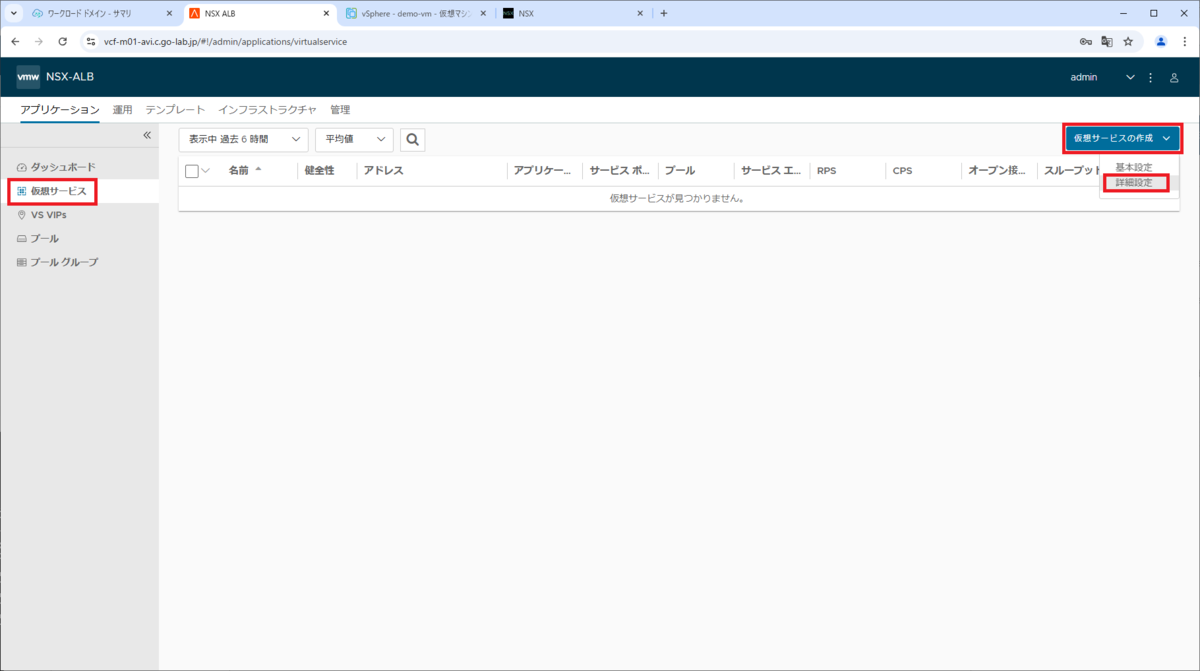Open a new browser tab
Screen dimensions: 1200x671
pos(664,13)
